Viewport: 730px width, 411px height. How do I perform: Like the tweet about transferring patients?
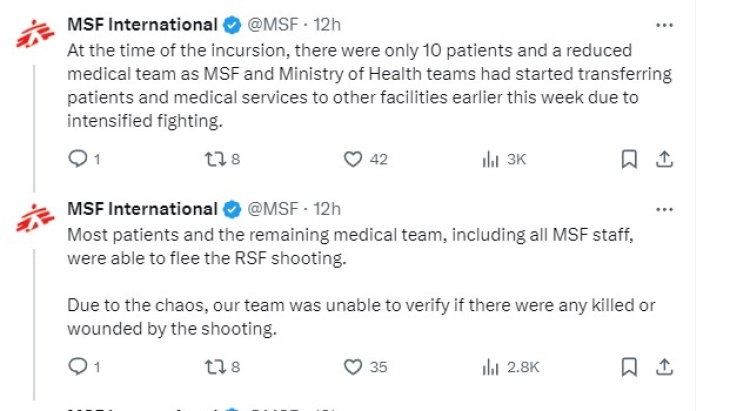(352, 159)
